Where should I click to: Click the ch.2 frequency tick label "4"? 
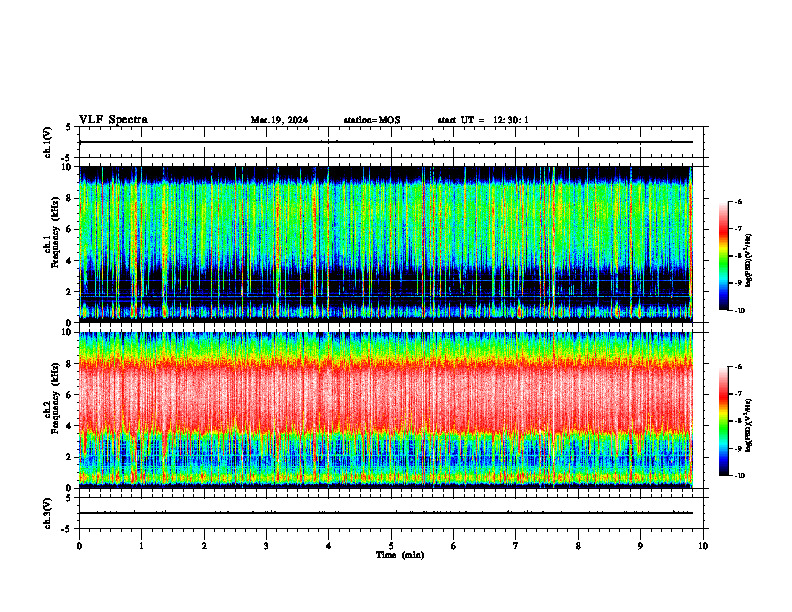[69, 426]
